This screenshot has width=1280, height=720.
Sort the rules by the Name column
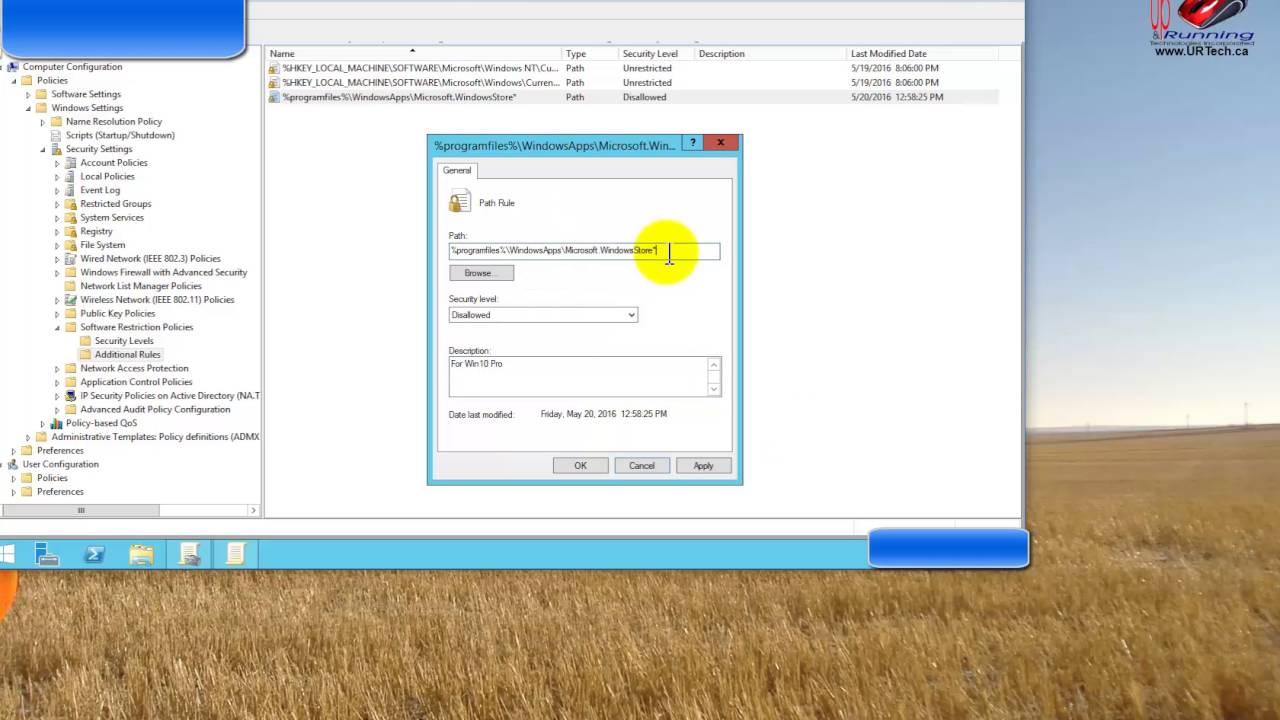(281, 53)
